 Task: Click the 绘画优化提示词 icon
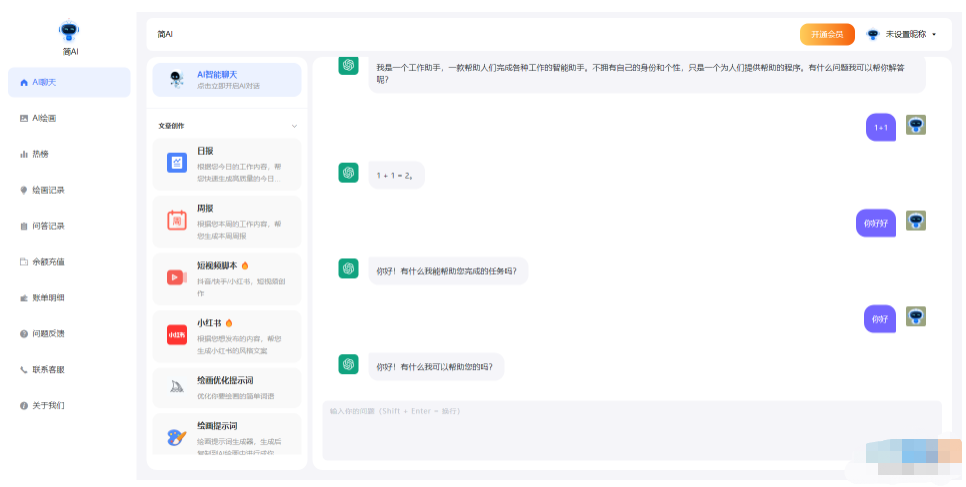pyautogui.click(x=177, y=389)
